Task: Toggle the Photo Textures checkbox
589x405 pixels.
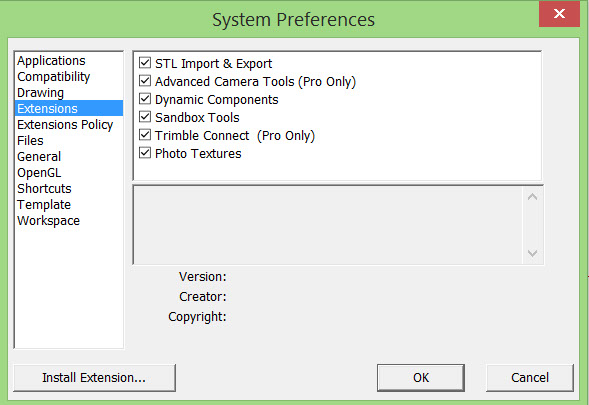Action: (145, 153)
